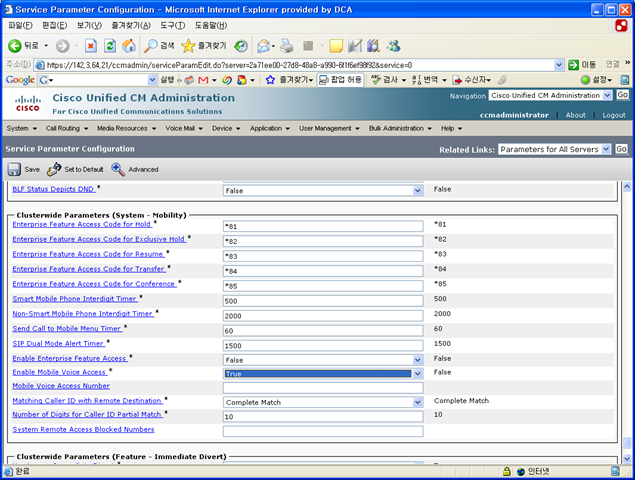Click the Set to Default icon
This screenshot has height=480, width=635.
(54, 169)
